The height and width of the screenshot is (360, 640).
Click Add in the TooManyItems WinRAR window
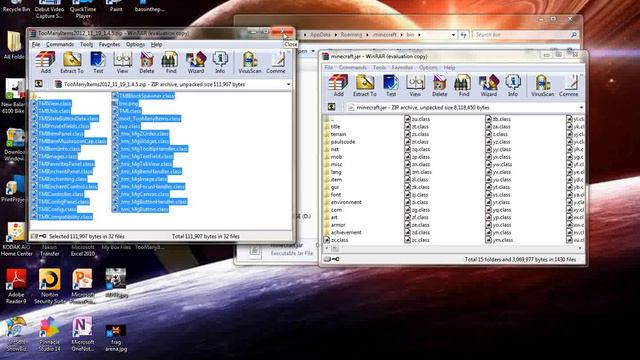coord(45,62)
